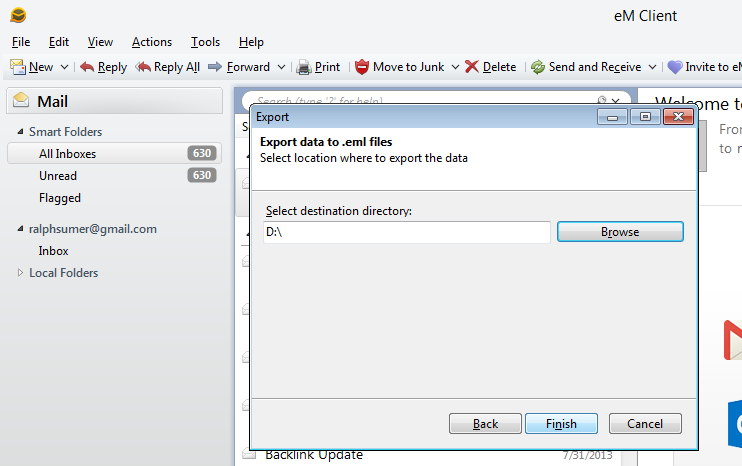
Task: Open the Tools menu
Action: (205, 42)
